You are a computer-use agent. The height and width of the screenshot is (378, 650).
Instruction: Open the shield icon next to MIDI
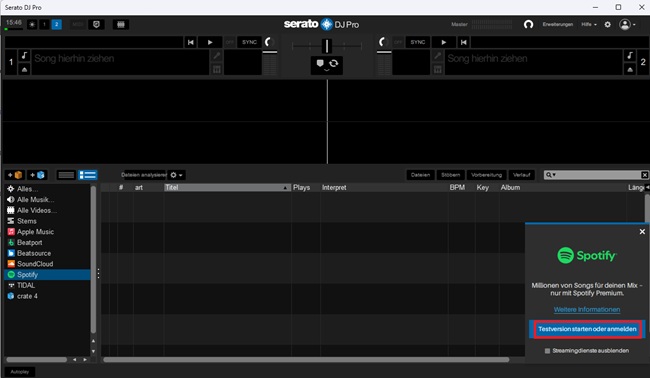[97, 24]
